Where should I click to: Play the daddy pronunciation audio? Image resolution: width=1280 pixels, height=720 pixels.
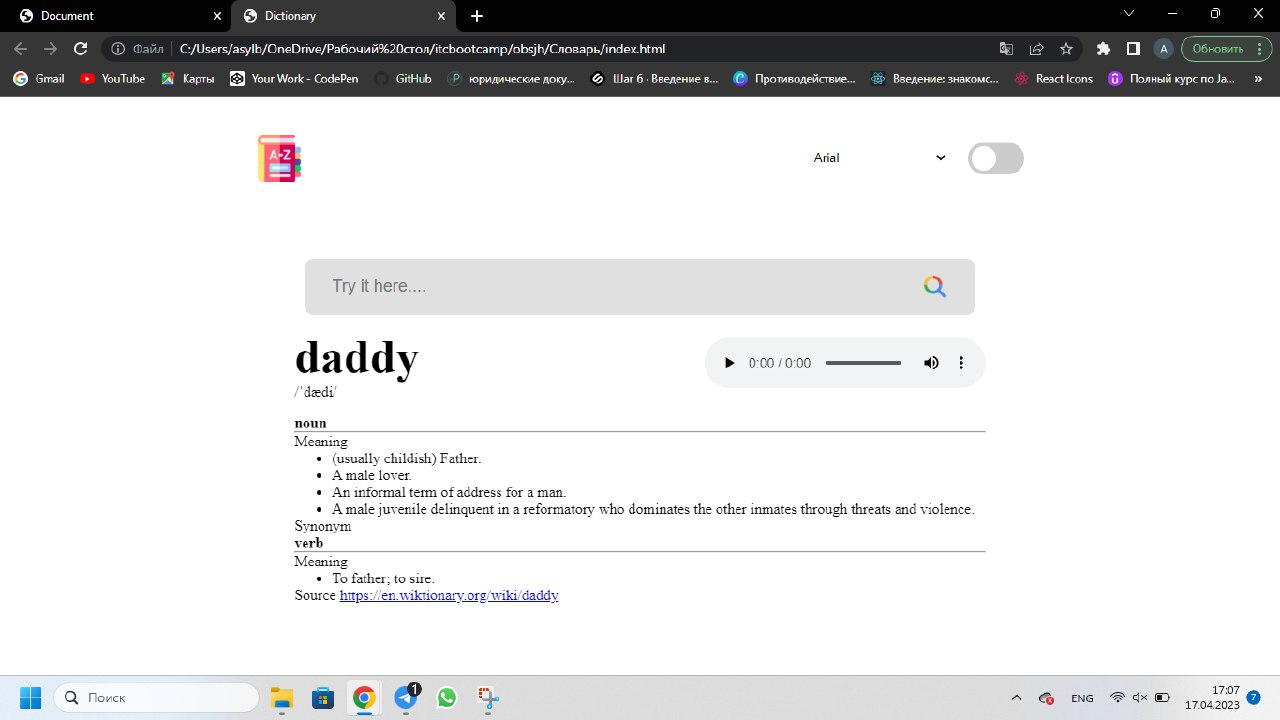click(x=729, y=363)
